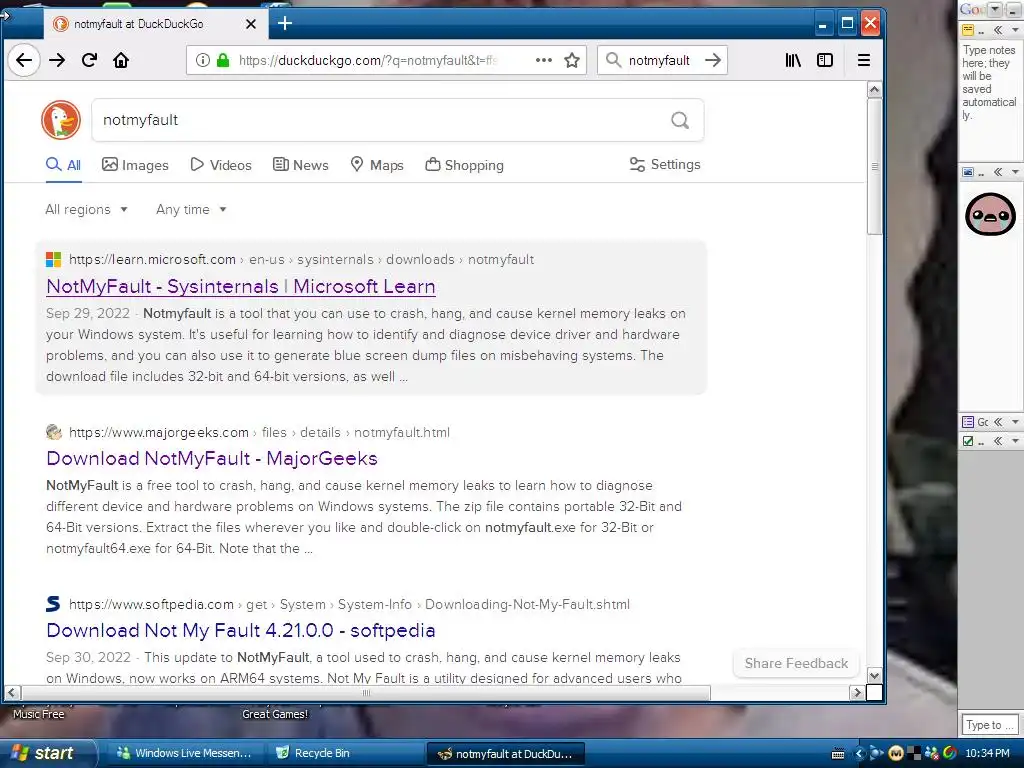Click the learn.microsoft.com result URL
The height and width of the screenshot is (768, 1024).
[x=301, y=259]
